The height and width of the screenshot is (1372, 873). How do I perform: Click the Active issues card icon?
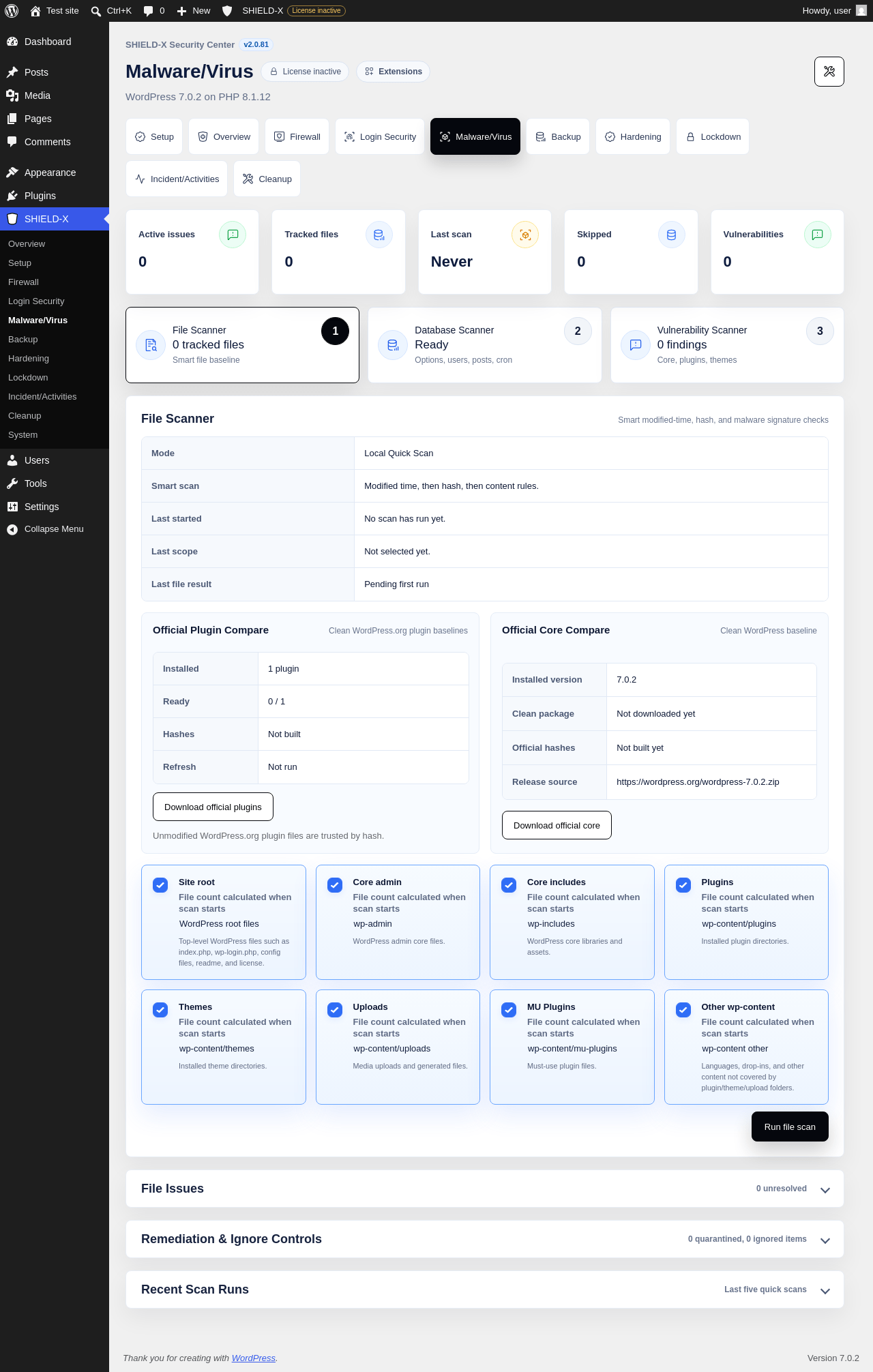tap(233, 235)
